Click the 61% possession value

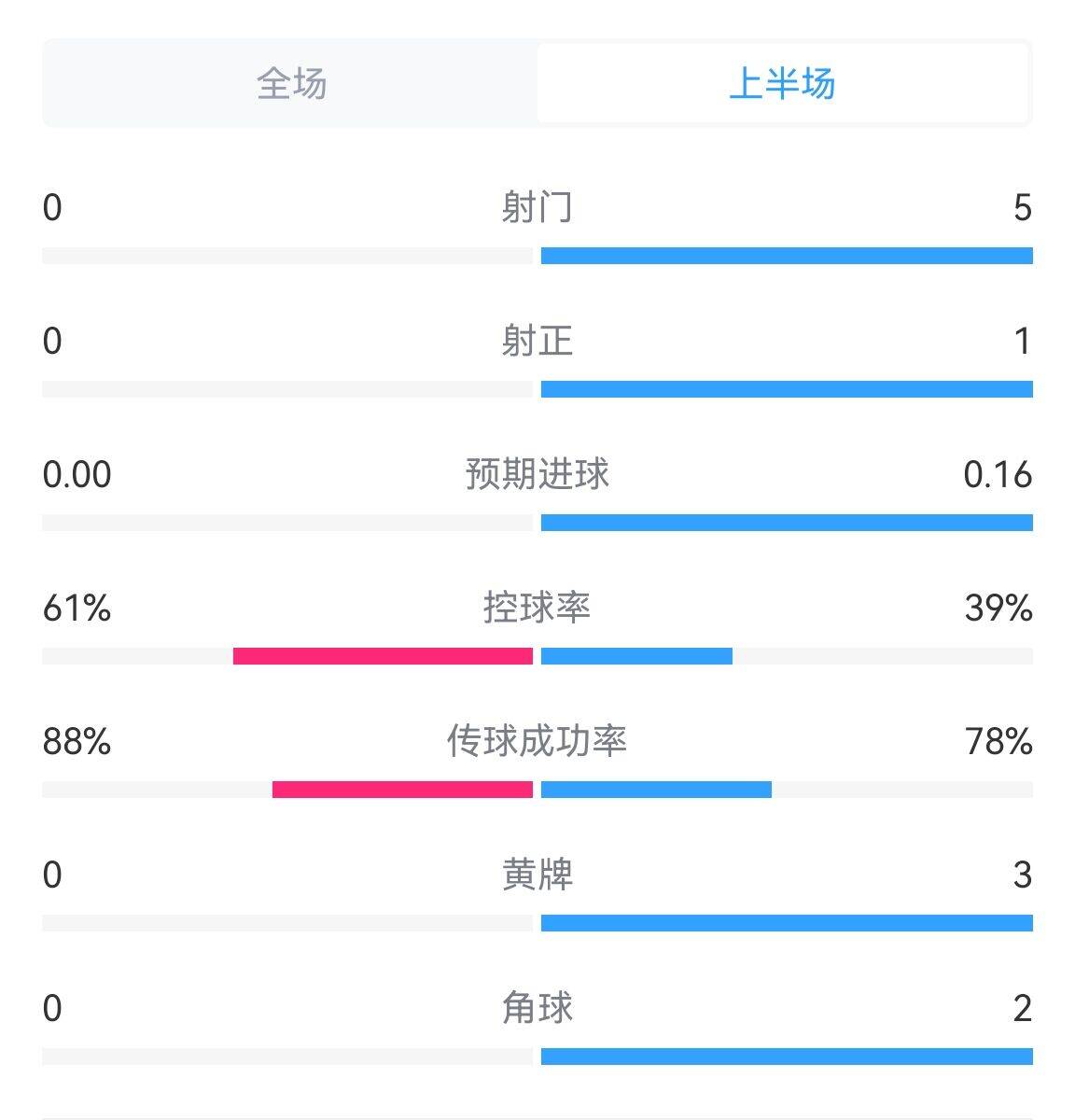pyautogui.click(x=77, y=609)
